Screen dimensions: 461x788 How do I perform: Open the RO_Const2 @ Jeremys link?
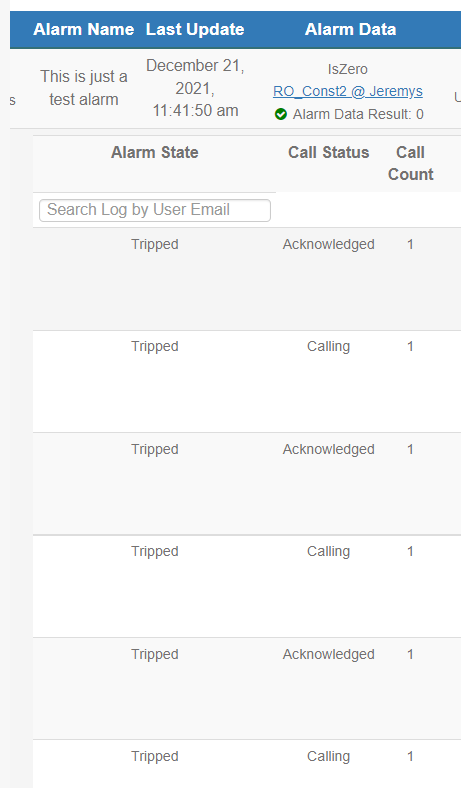tap(348, 91)
